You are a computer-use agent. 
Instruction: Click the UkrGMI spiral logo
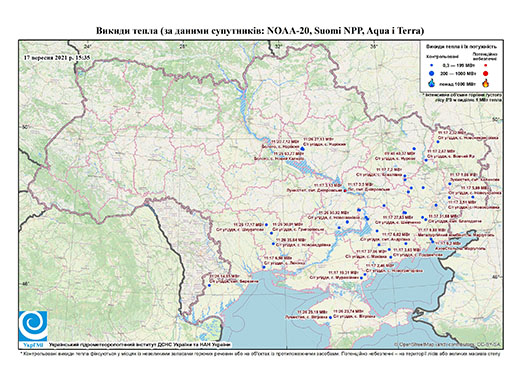tap(33, 326)
